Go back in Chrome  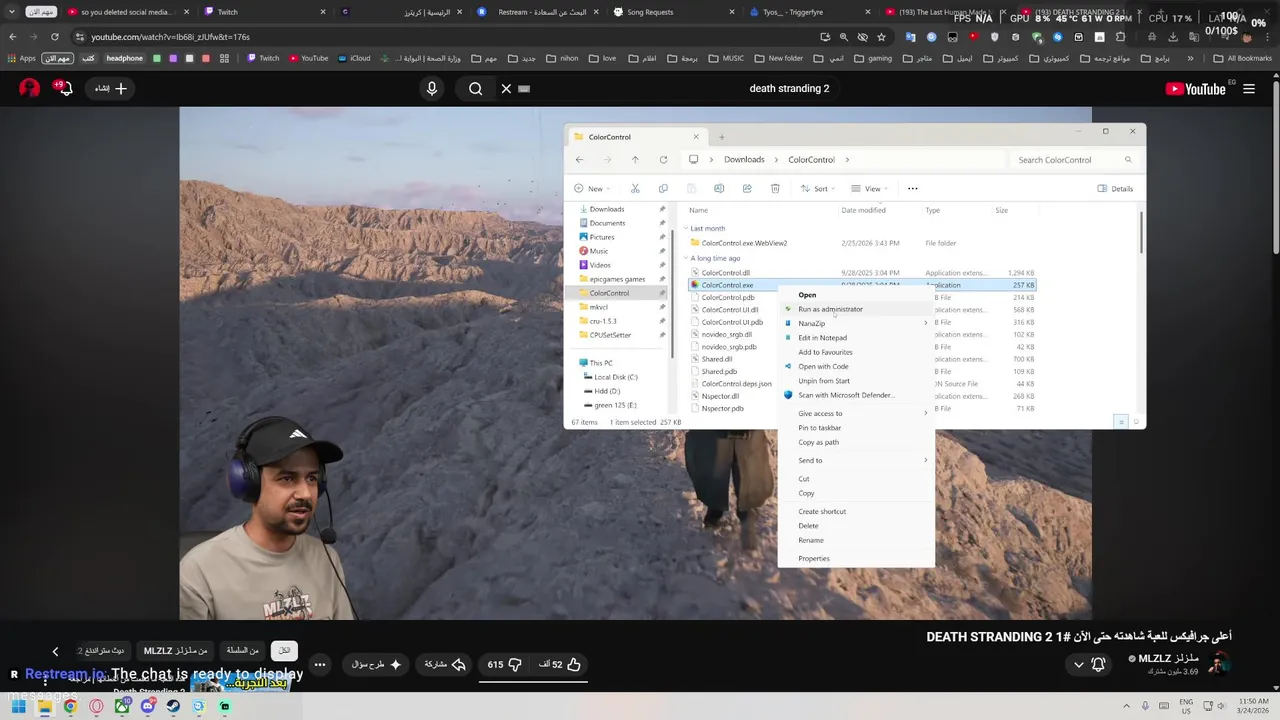(12, 37)
